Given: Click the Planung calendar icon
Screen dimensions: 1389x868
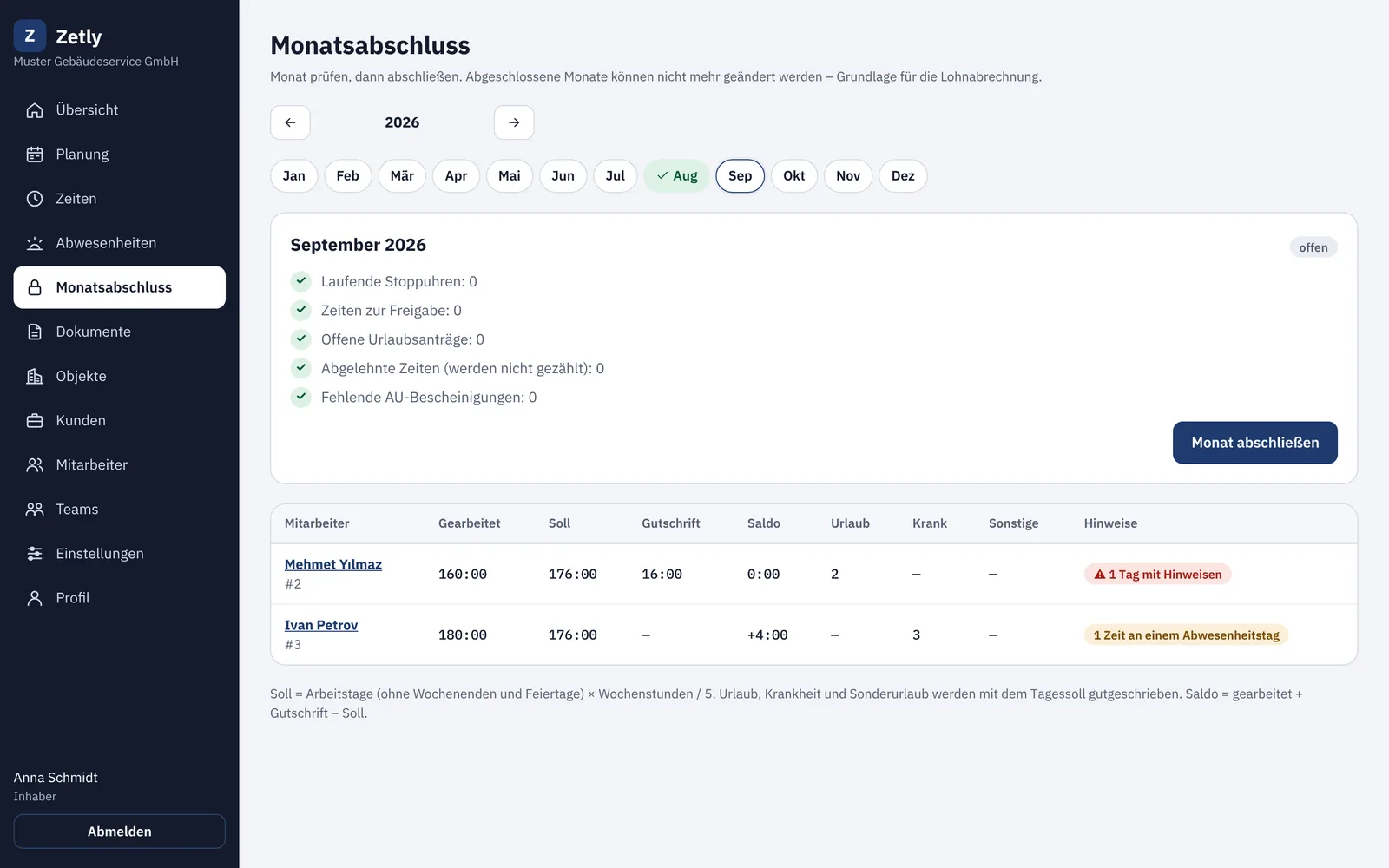Looking at the screenshot, I should pyautogui.click(x=35, y=155).
